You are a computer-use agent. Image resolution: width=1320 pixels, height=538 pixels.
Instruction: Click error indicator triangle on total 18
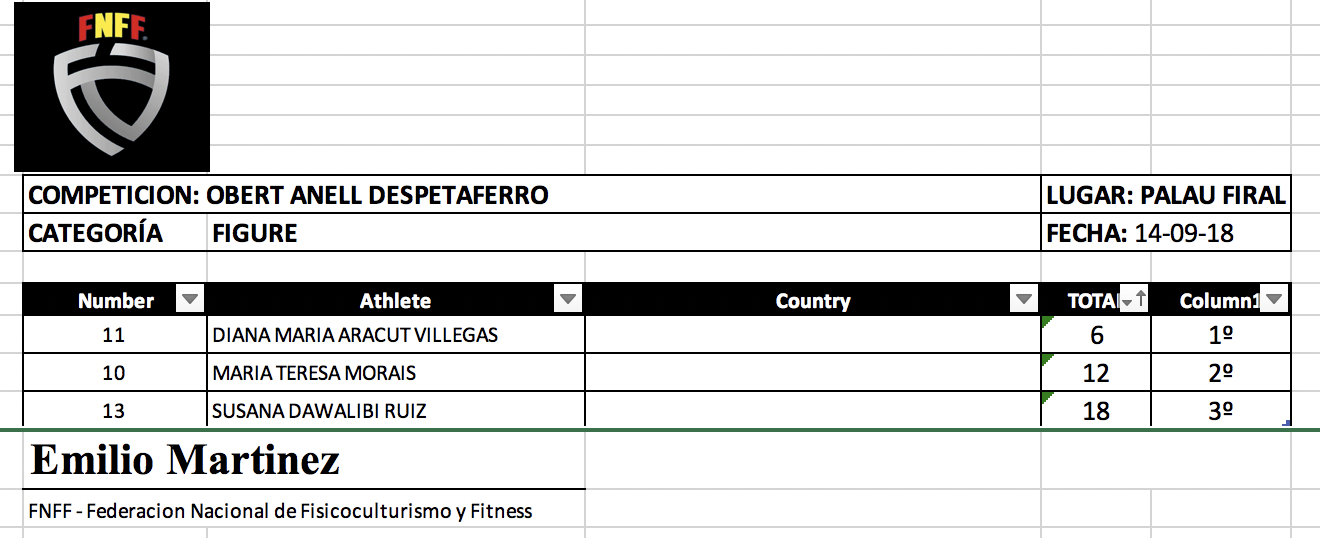(x=1046, y=396)
